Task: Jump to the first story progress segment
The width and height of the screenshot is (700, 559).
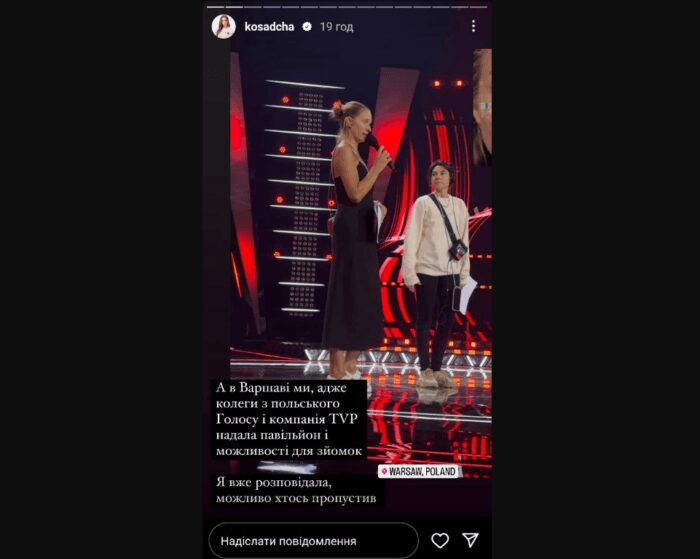Action: [x=216, y=7]
